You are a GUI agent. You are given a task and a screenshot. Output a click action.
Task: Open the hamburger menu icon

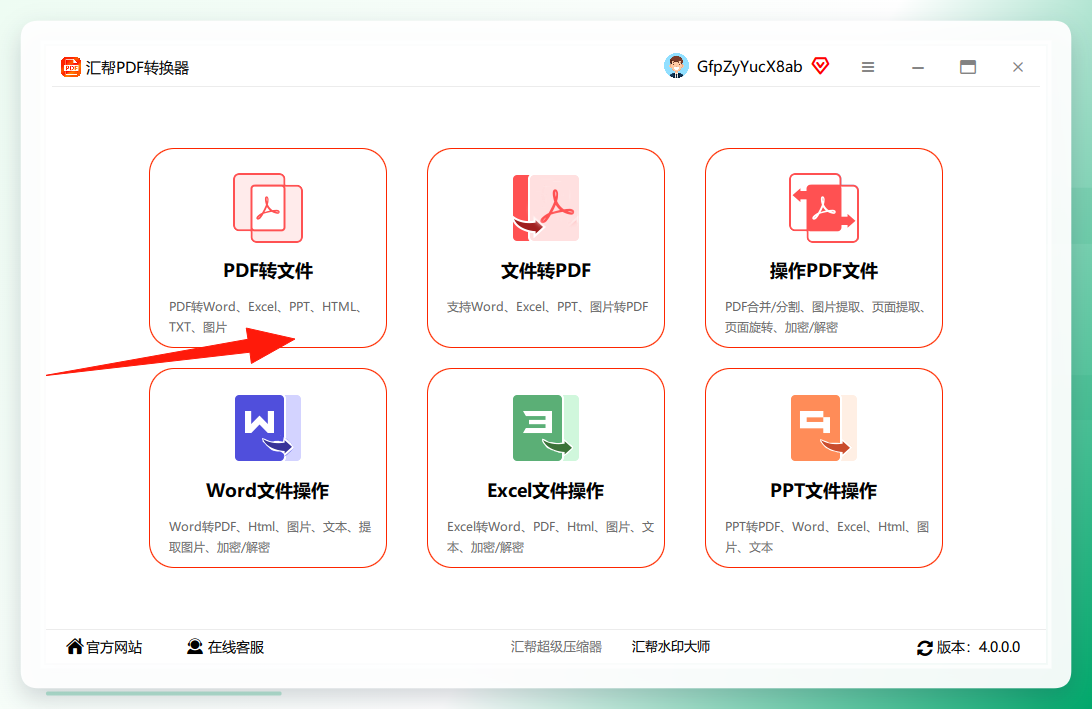tap(868, 67)
